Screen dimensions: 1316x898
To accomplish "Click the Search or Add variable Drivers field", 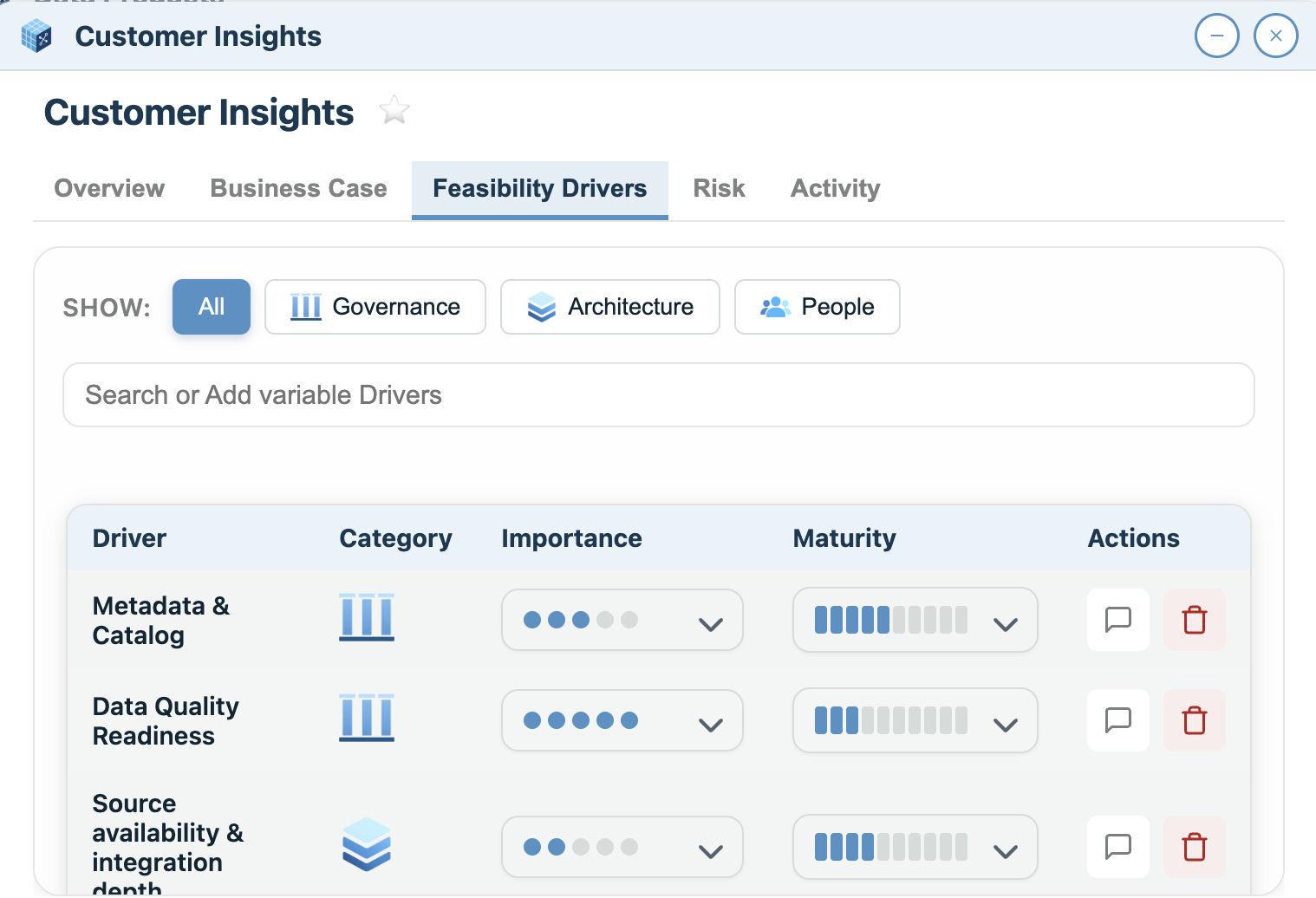I will click(658, 395).
